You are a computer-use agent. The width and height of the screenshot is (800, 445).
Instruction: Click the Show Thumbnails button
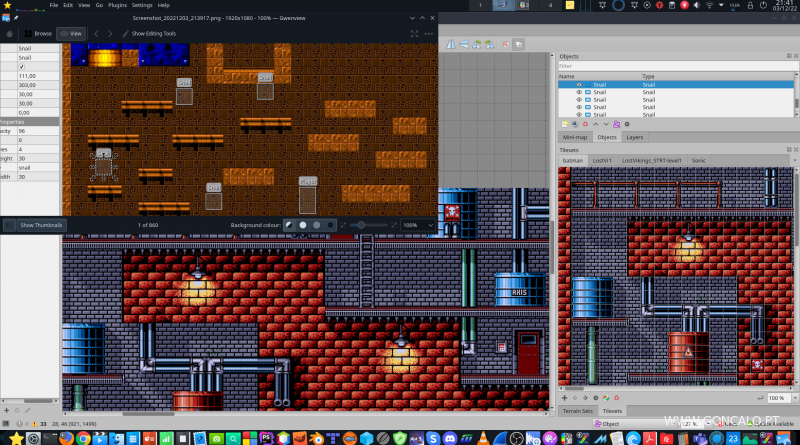pyautogui.click(x=41, y=225)
